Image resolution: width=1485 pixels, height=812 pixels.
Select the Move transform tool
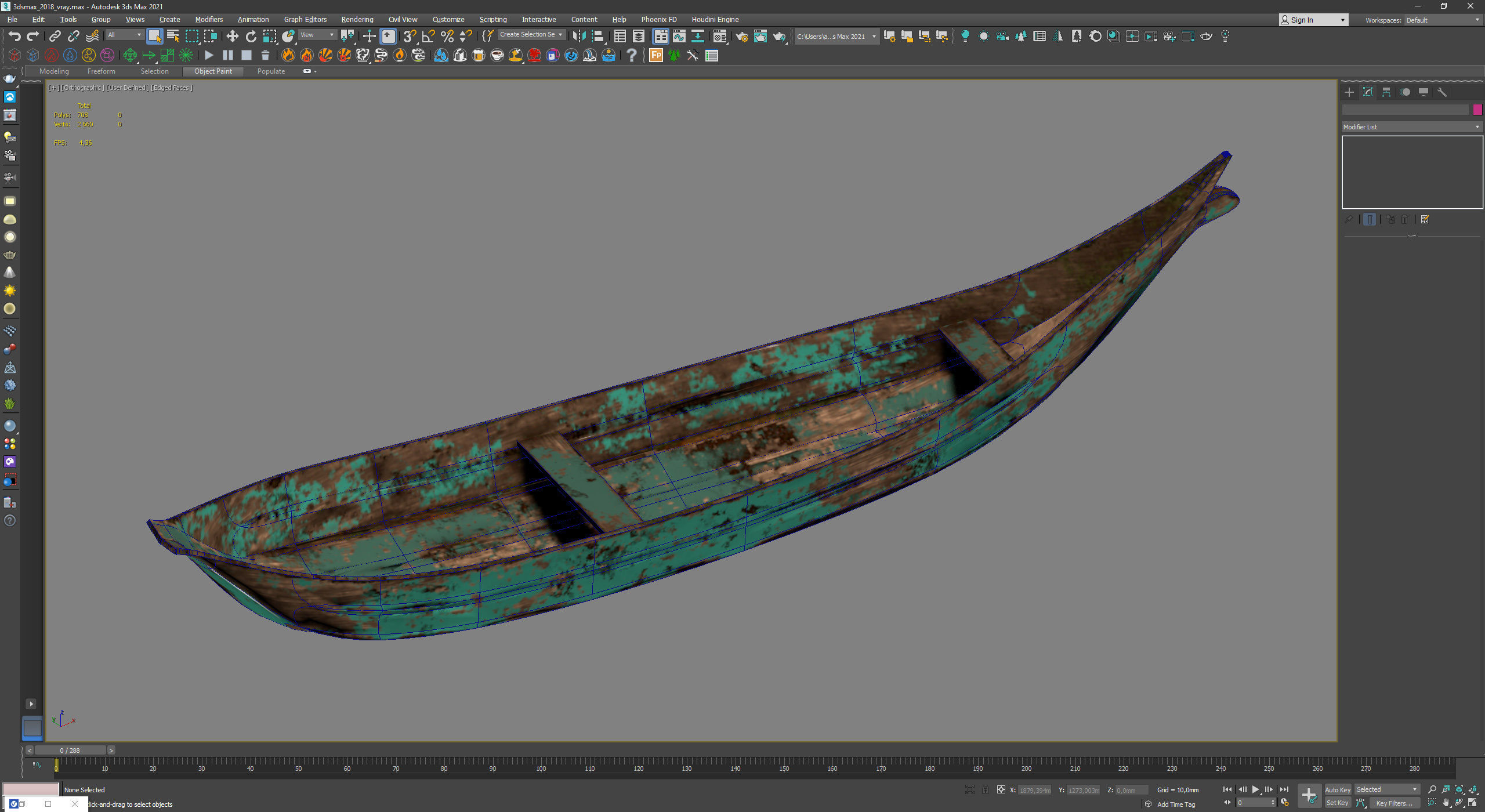pyautogui.click(x=232, y=37)
